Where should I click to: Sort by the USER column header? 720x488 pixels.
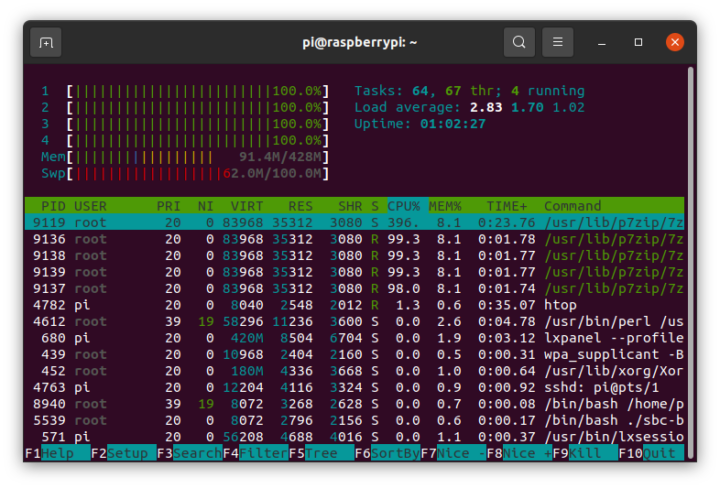(90, 206)
